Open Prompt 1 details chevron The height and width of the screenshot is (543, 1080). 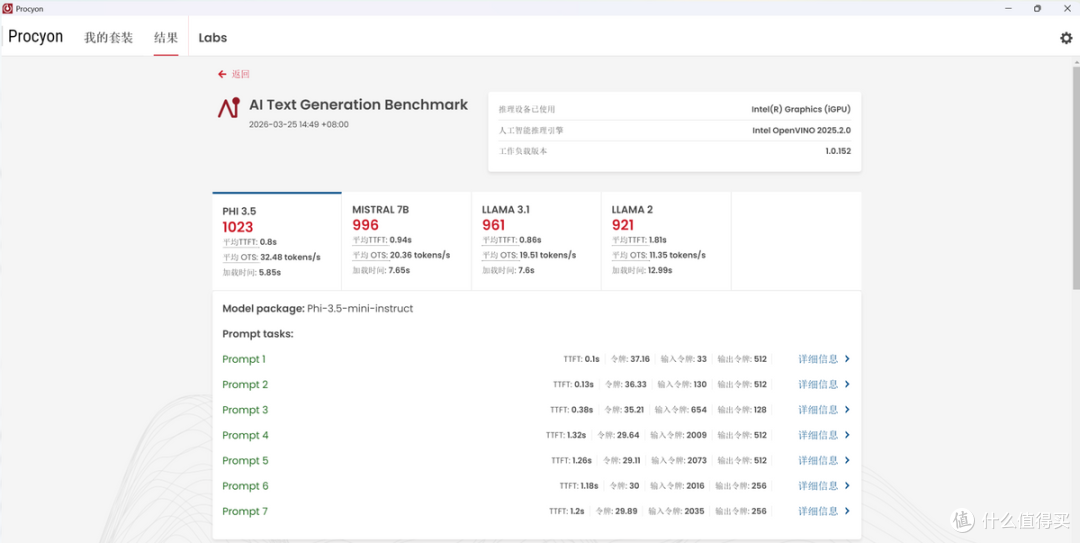(x=847, y=359)
